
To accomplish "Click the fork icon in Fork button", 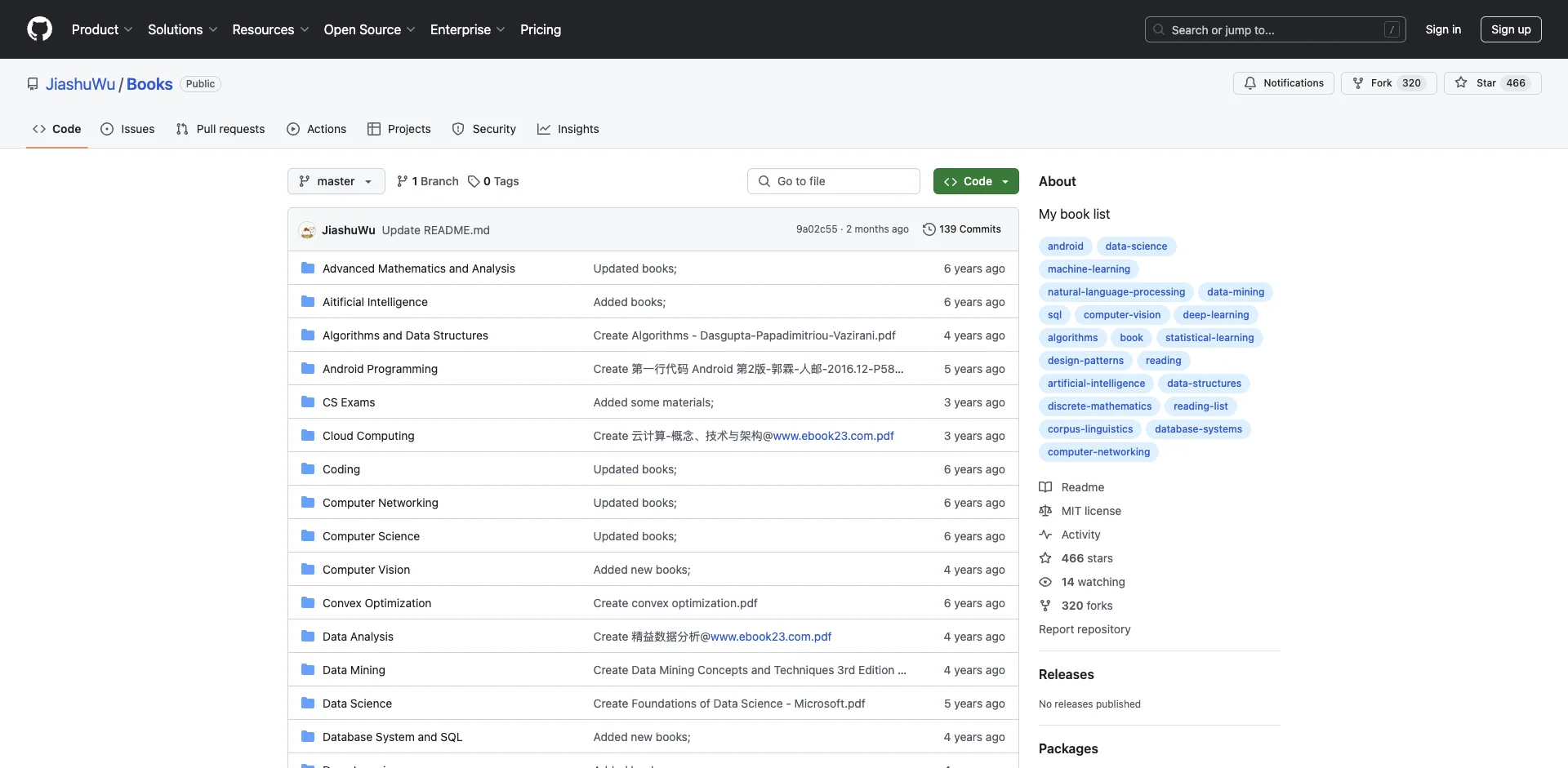I will [x=1358, y=83].
